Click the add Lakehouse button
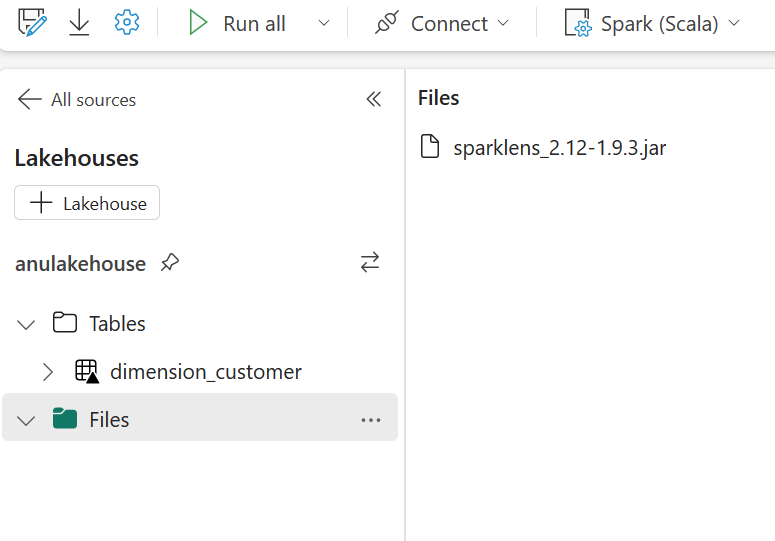The image size is (775, 541). click(87, 203)
